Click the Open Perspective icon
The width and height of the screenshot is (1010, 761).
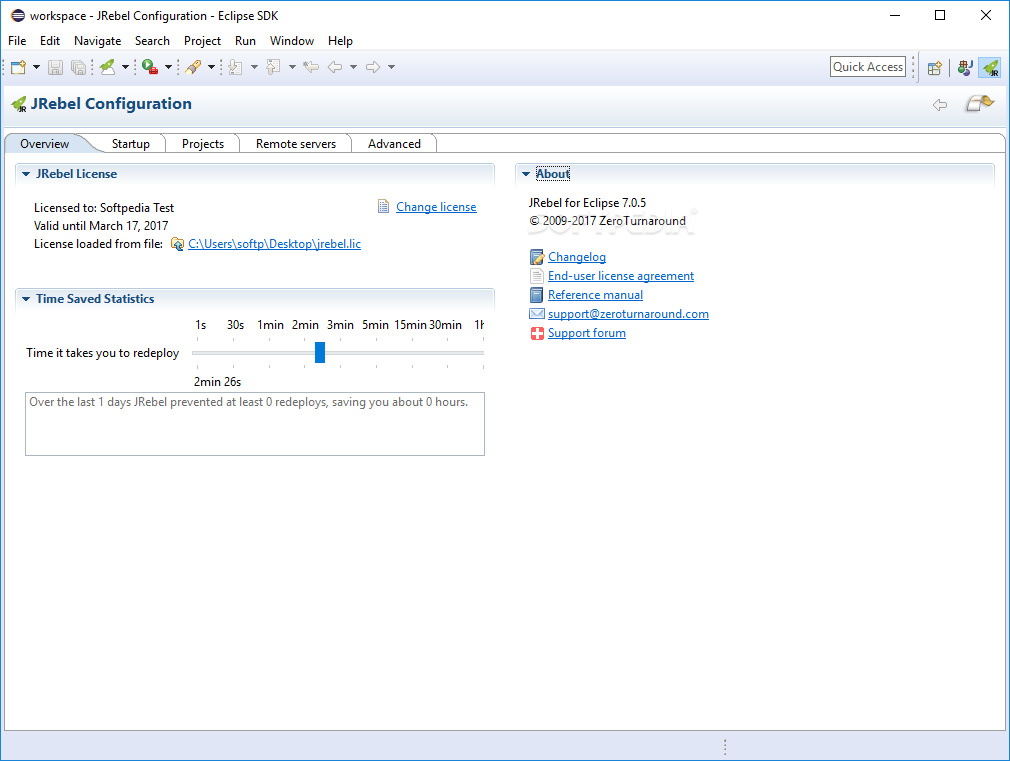(935, 68)
